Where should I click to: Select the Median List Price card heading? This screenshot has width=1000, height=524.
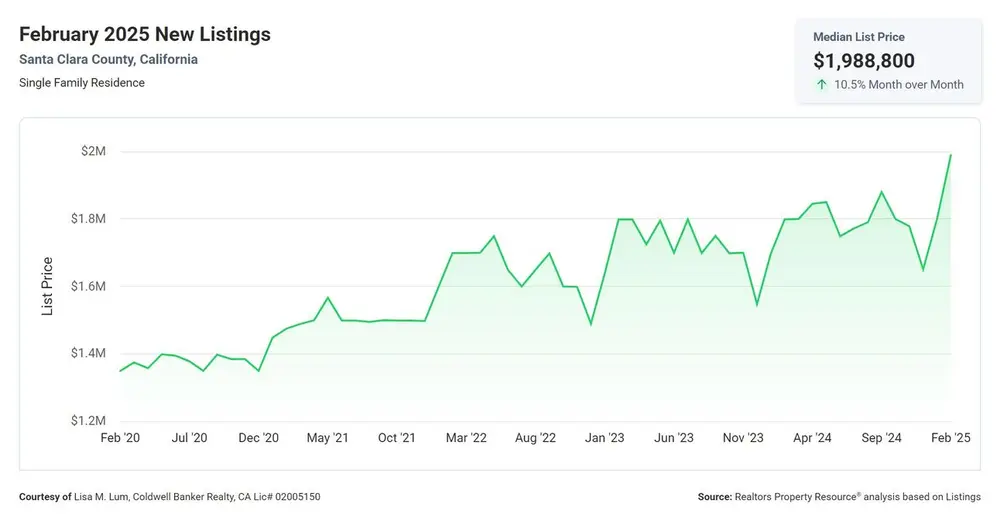858,37
